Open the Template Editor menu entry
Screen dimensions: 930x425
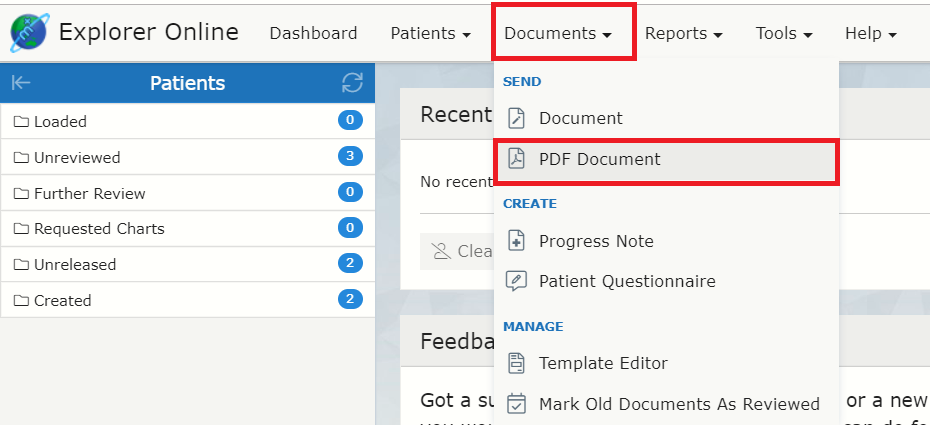(666, 363)
